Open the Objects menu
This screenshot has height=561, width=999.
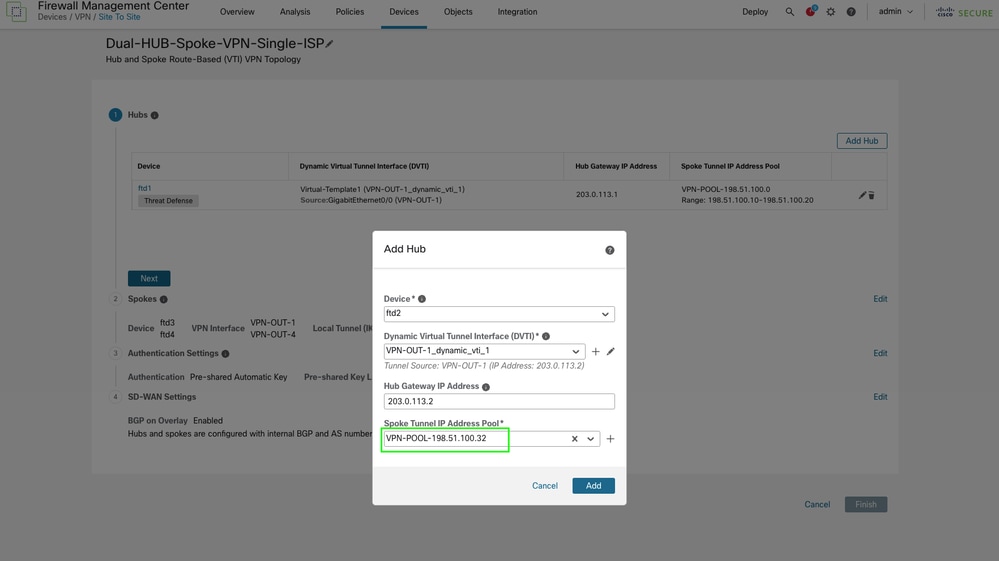[458, 11]
